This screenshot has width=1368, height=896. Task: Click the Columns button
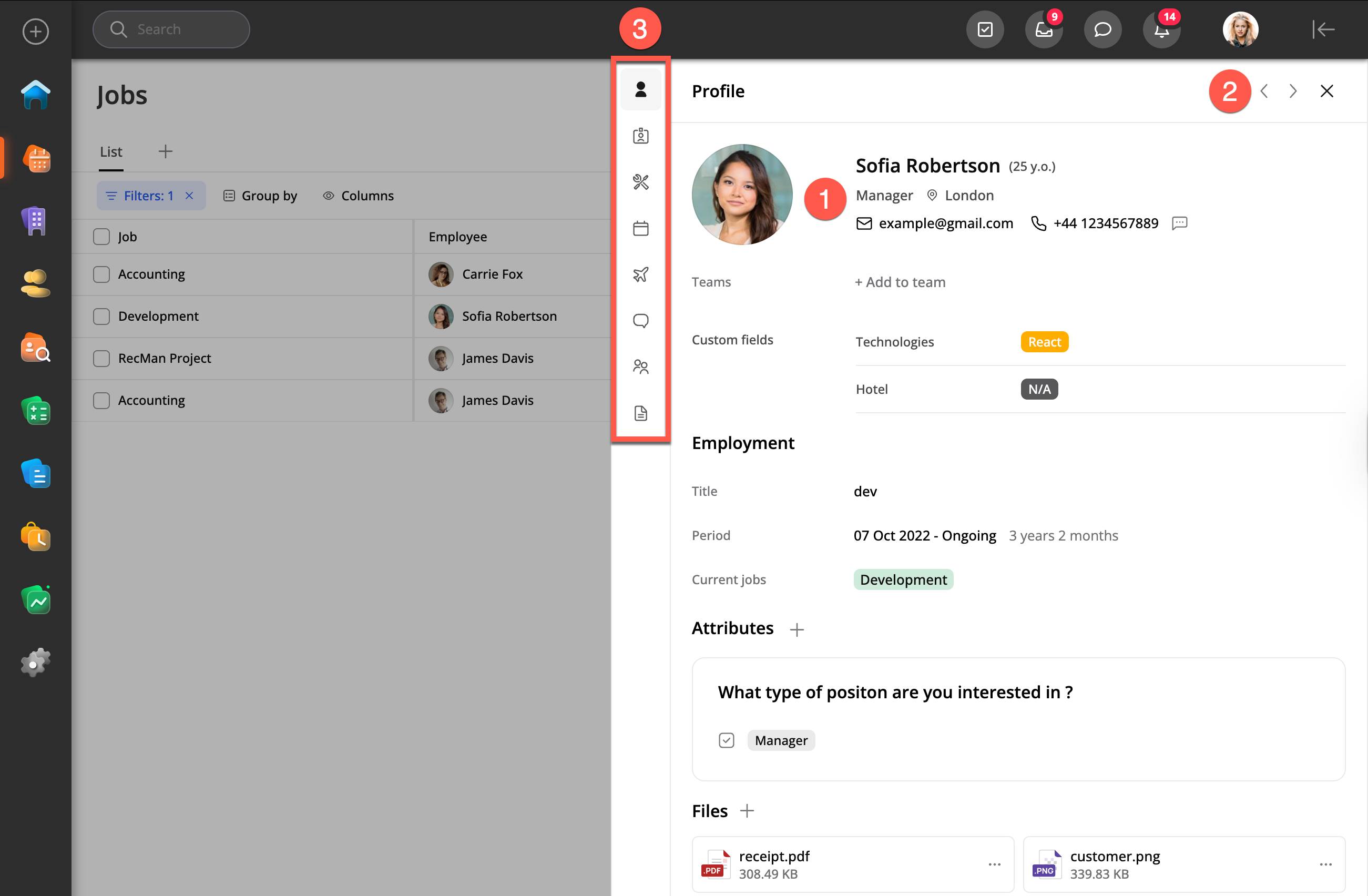pos(358,196)
